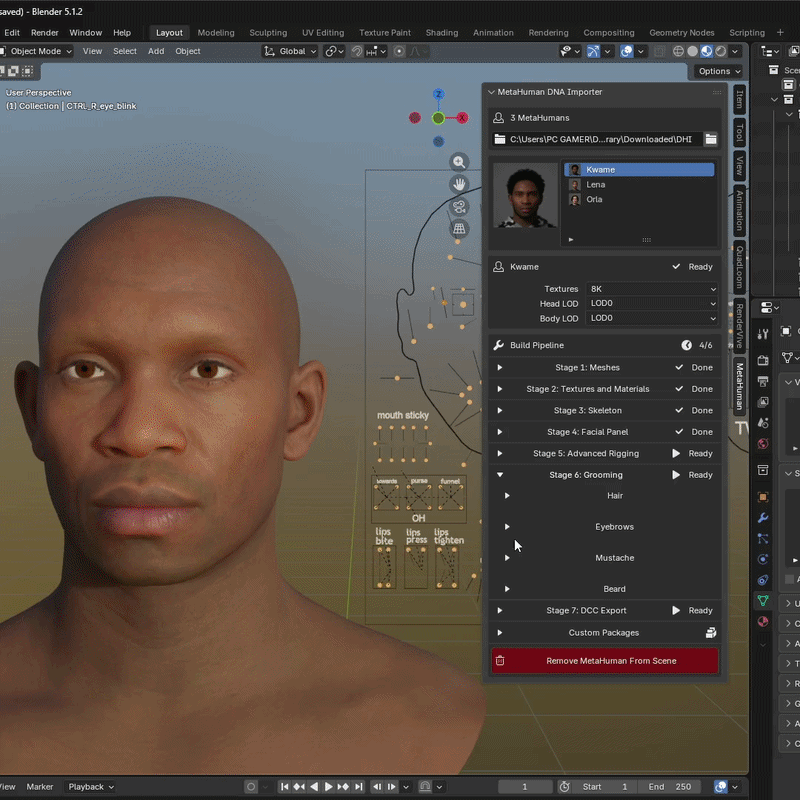Toggle gizmo visibility in viewport header
The image size is (800, 800).
[593, 51]
